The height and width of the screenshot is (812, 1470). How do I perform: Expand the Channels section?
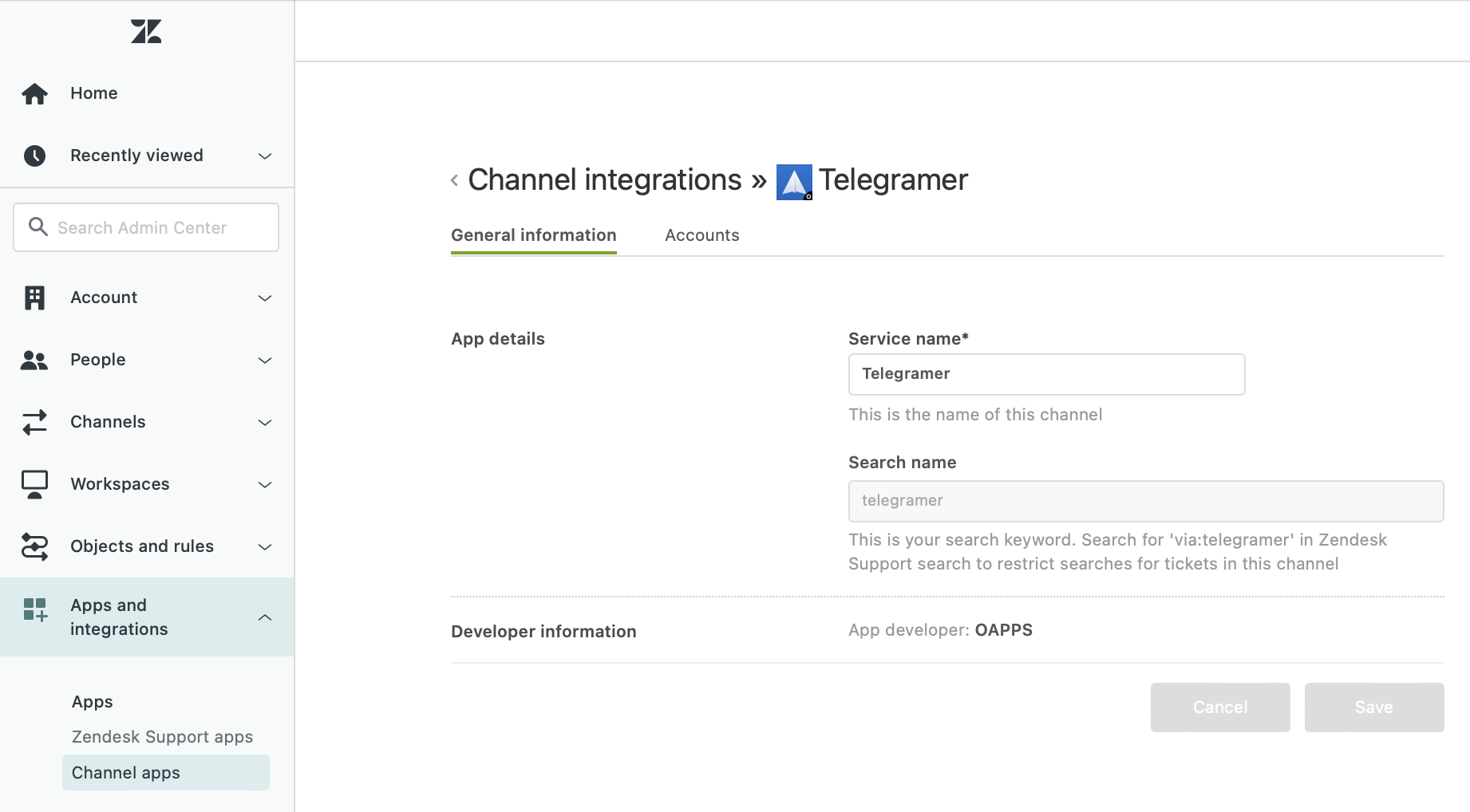pyautogui.click(x=264, y=422)
